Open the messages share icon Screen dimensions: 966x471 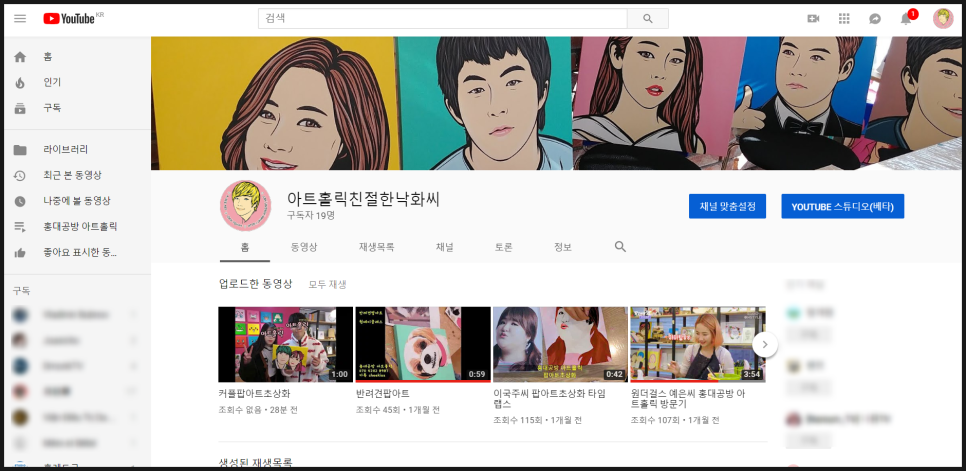[875, 18]
